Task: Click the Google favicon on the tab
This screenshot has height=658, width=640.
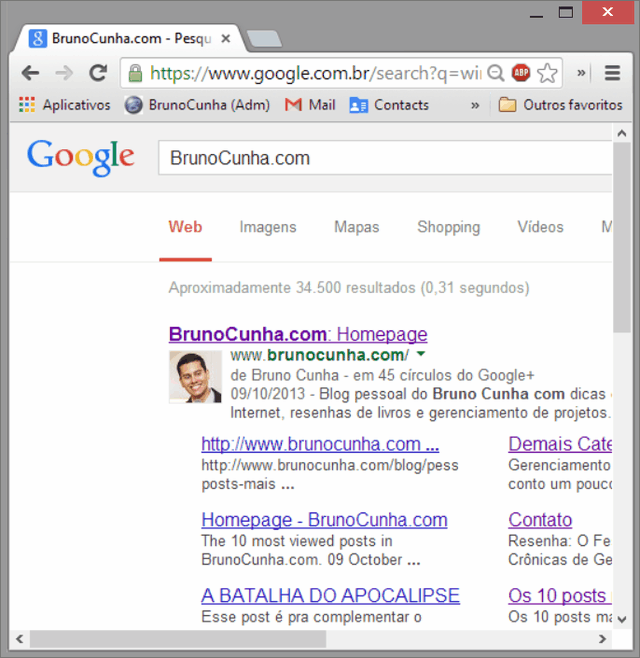Action: pyautogui.click(x=38, y=39)
